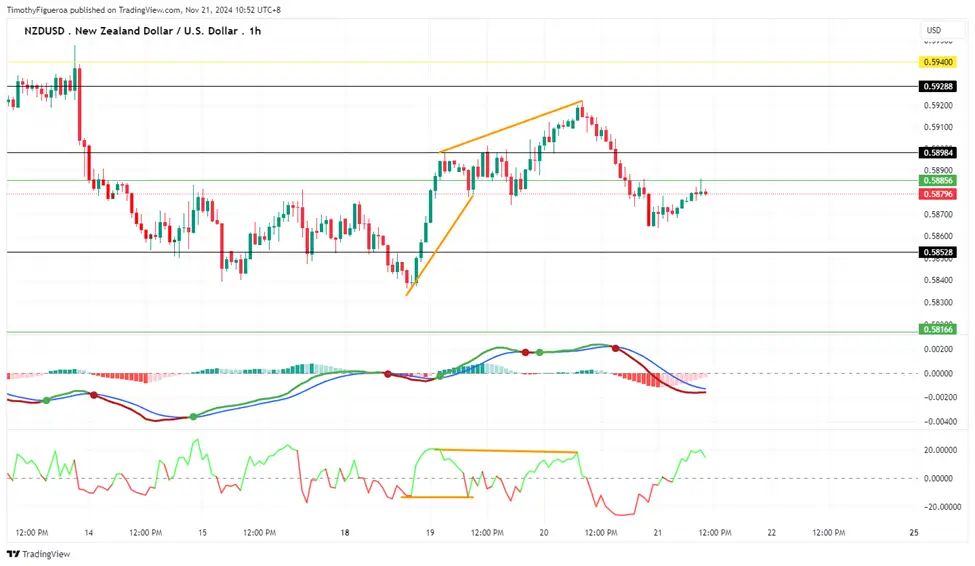Select the black 0.58984 level label
This screenshot has width=975, height=566.
point(938,152)
